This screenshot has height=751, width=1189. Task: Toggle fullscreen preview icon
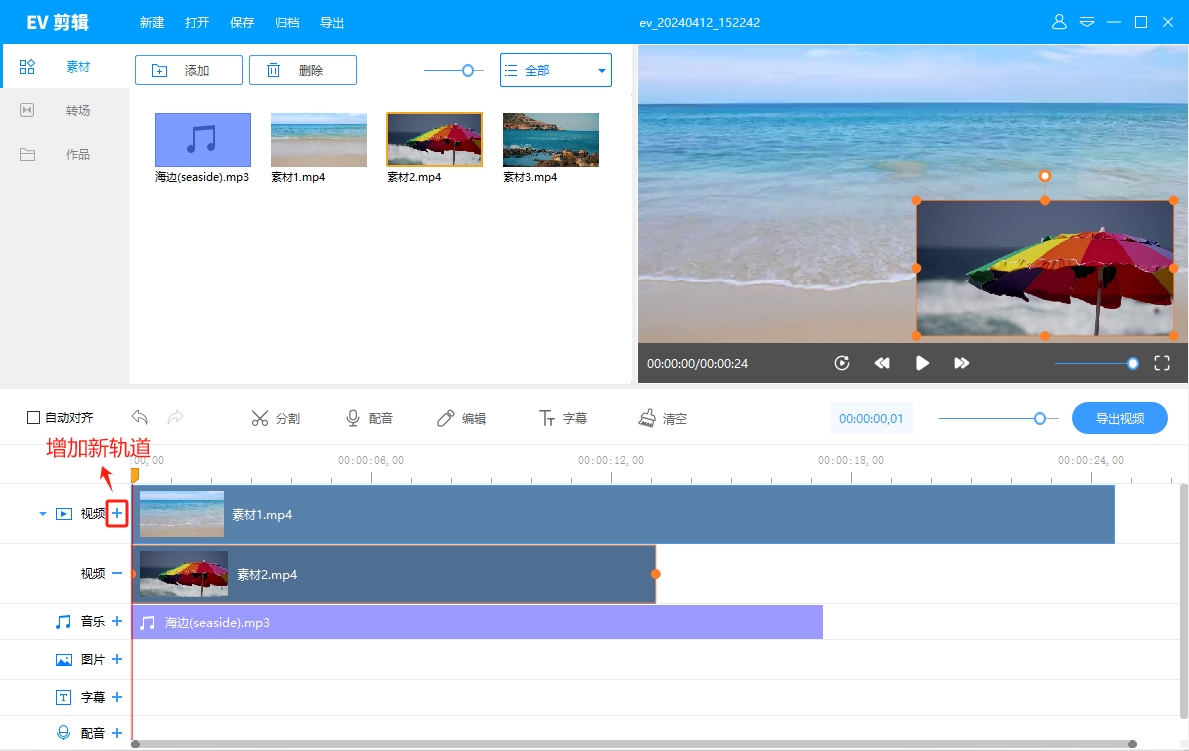1162,364
